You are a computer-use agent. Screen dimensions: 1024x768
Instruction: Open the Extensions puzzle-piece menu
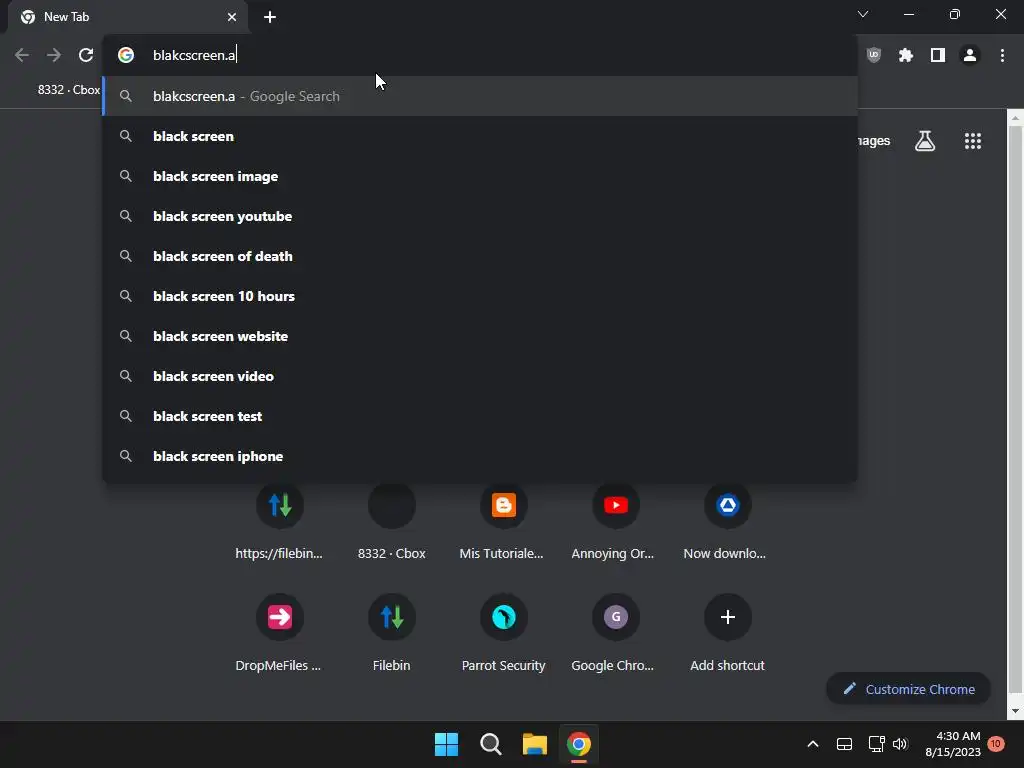click(905, 55)
